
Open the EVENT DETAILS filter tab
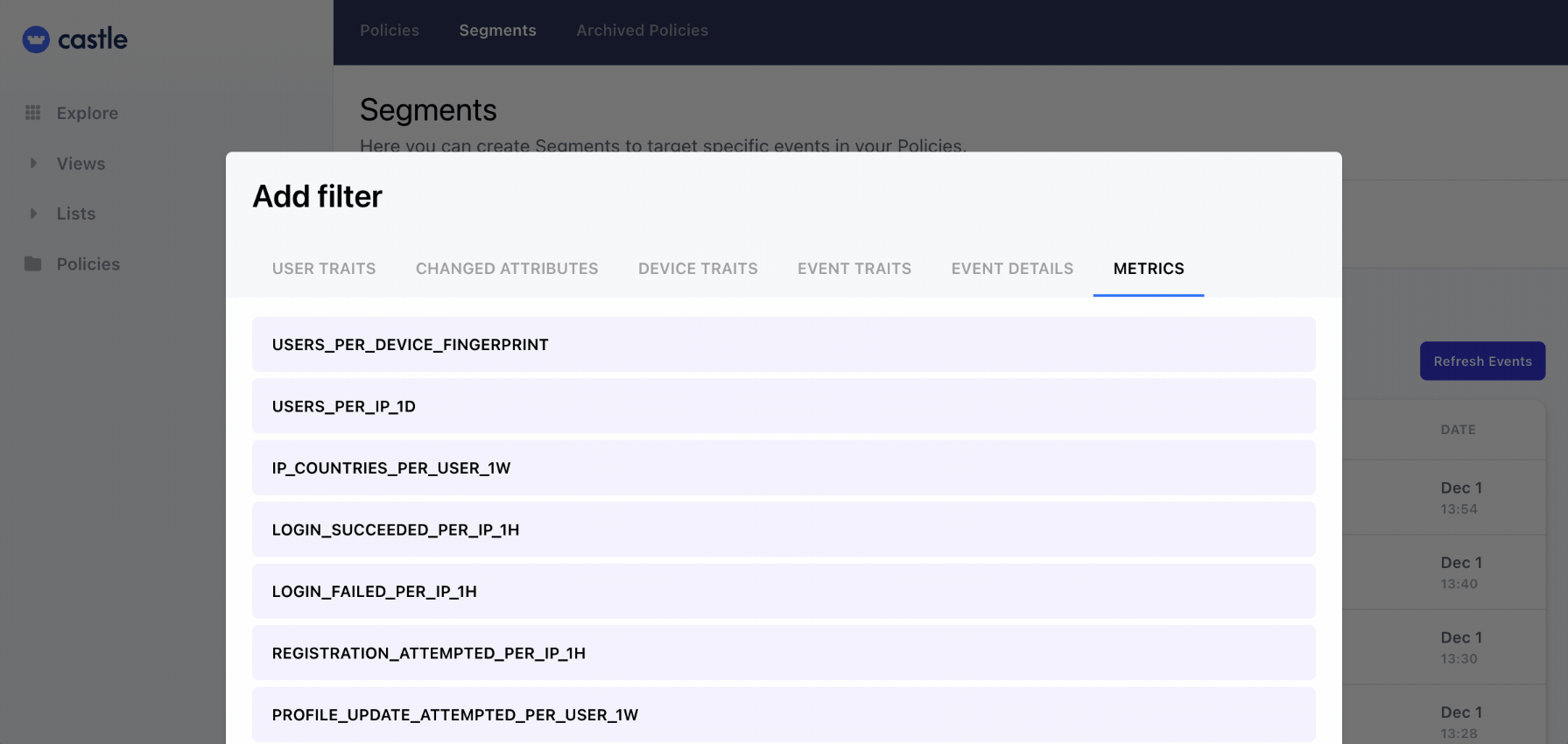coord(1012,269)
